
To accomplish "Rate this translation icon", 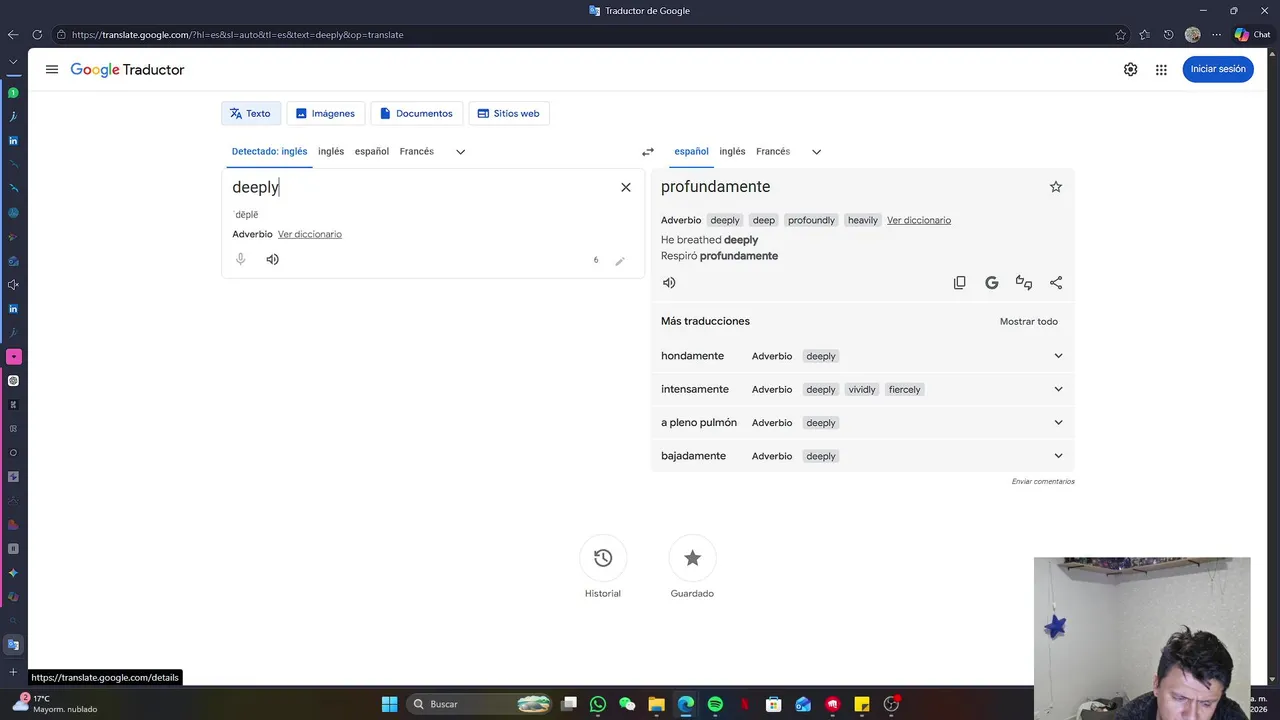I will point(1024,283).
